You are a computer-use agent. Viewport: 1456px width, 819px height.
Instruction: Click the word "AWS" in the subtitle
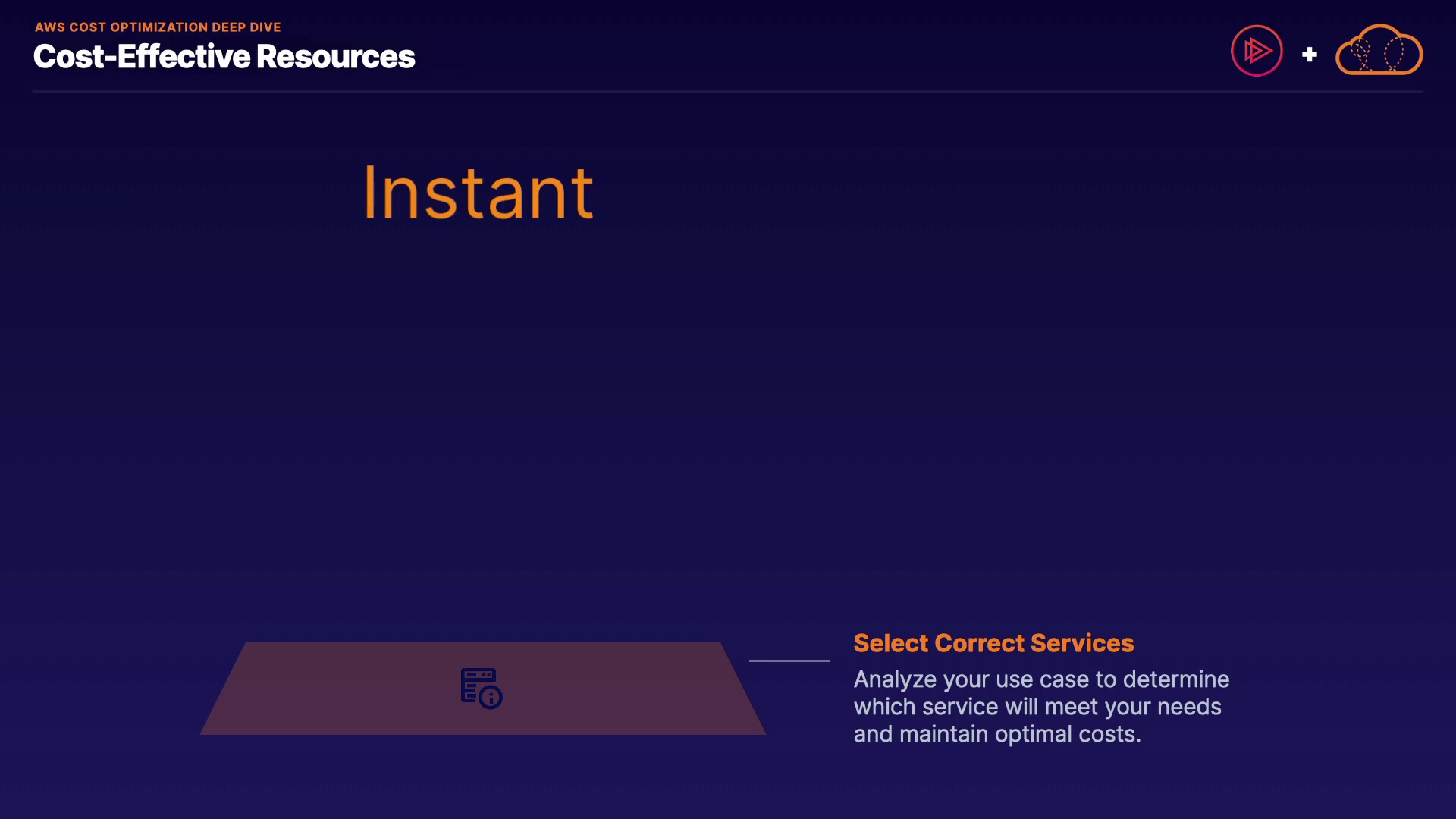[x=50, y=27]
